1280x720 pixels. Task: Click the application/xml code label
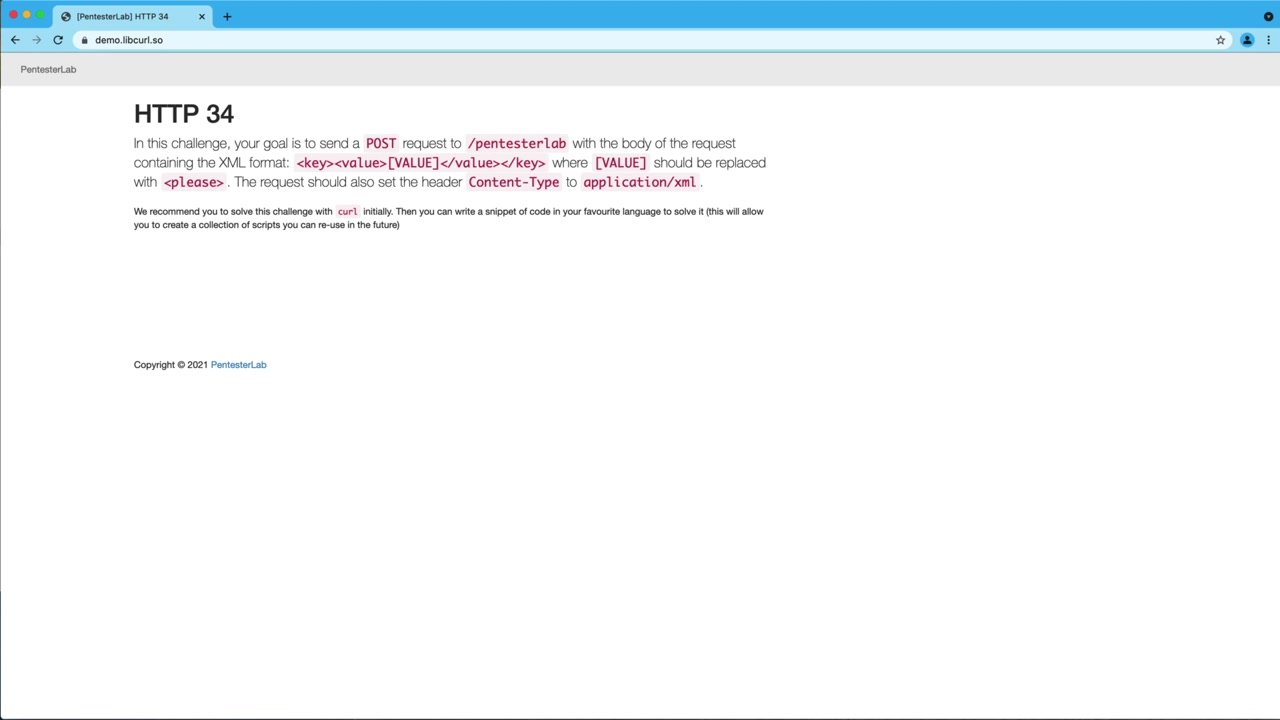click(x=639, y=182)
